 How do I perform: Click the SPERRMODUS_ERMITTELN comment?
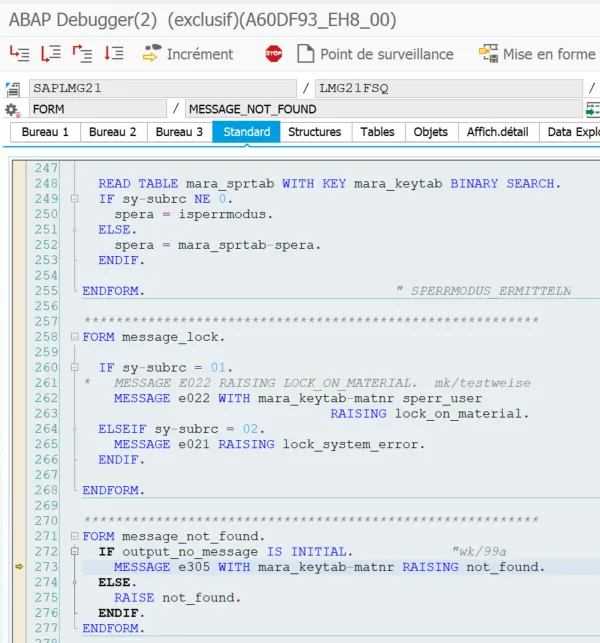click(491, 291)
